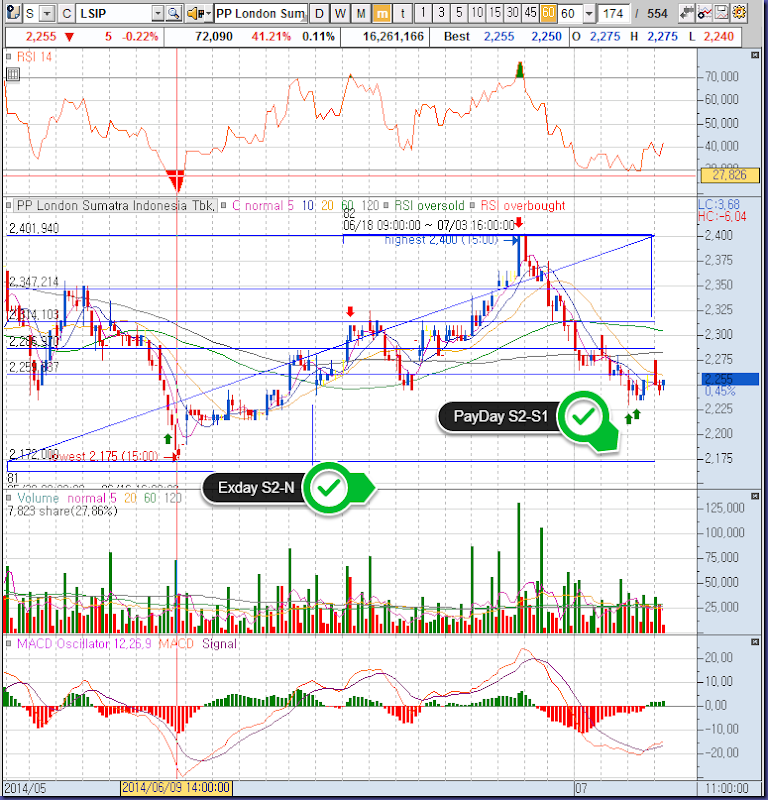Toggle the RSI 14 indicator legend square
Viewport: 768px width, 800px height.
coord(9,57)
